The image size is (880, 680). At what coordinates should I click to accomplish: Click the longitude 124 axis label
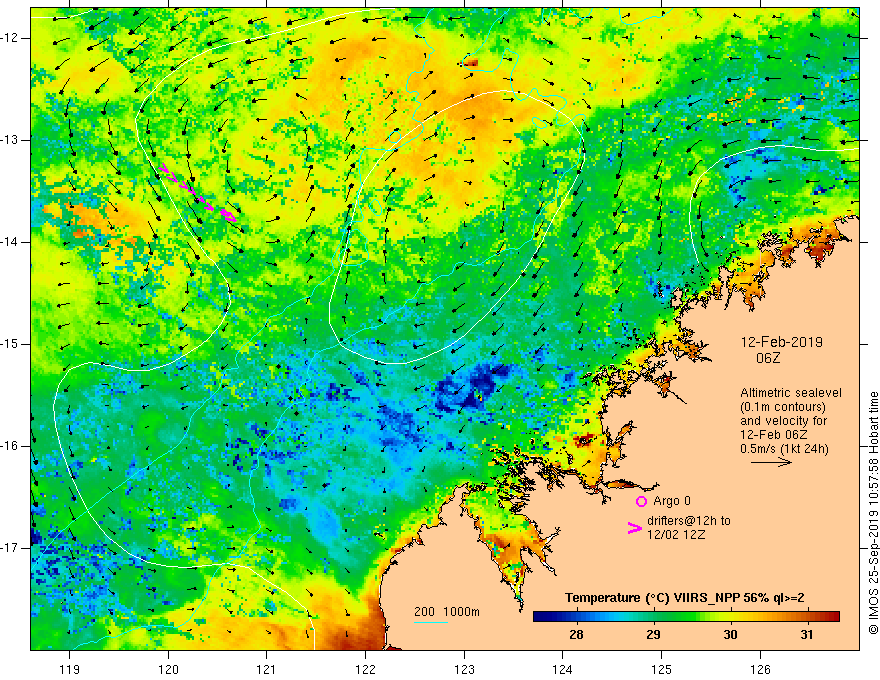tap(563, 669)
